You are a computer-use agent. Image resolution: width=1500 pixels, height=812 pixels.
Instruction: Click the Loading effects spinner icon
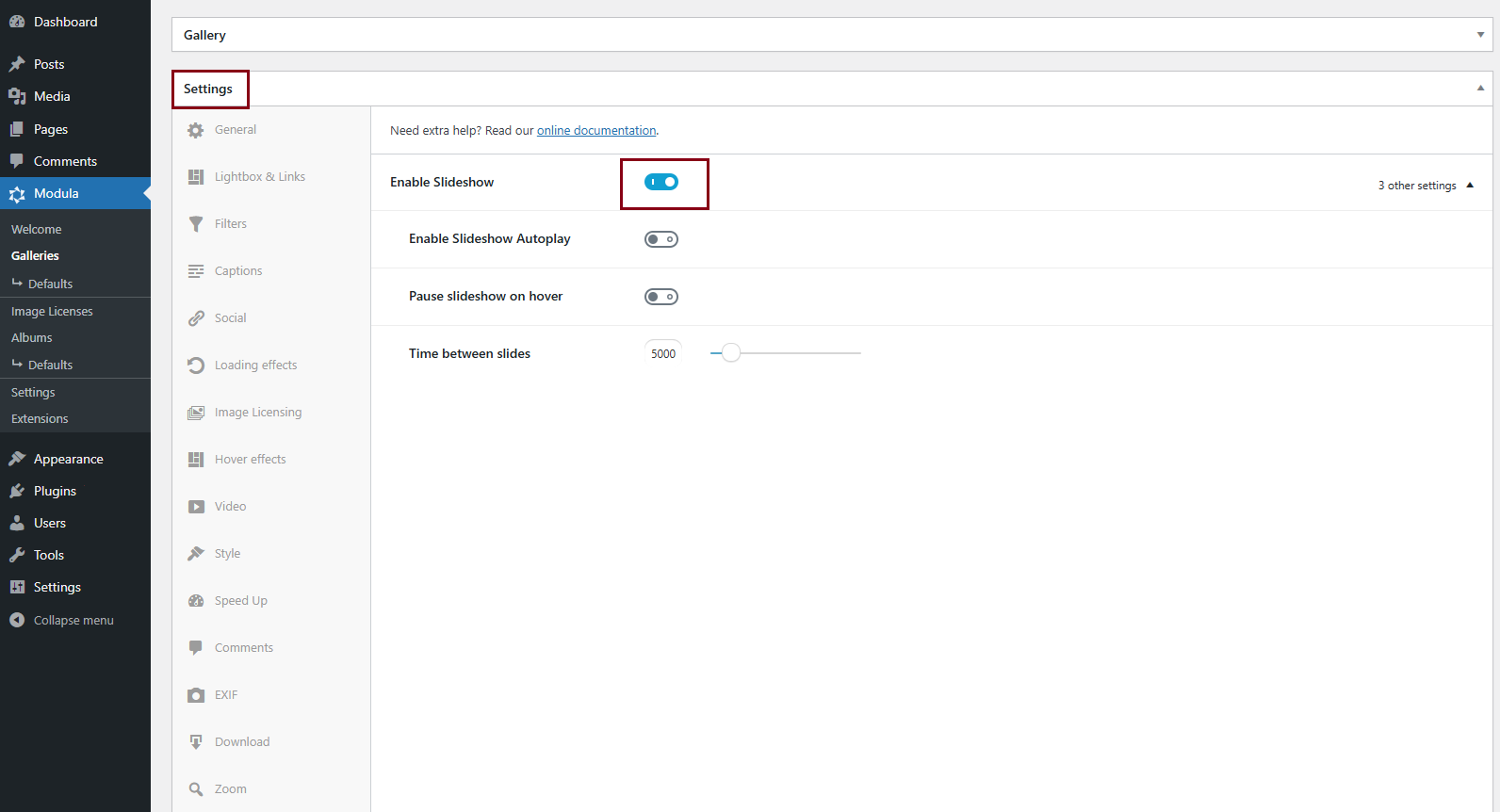pos(196,365)
